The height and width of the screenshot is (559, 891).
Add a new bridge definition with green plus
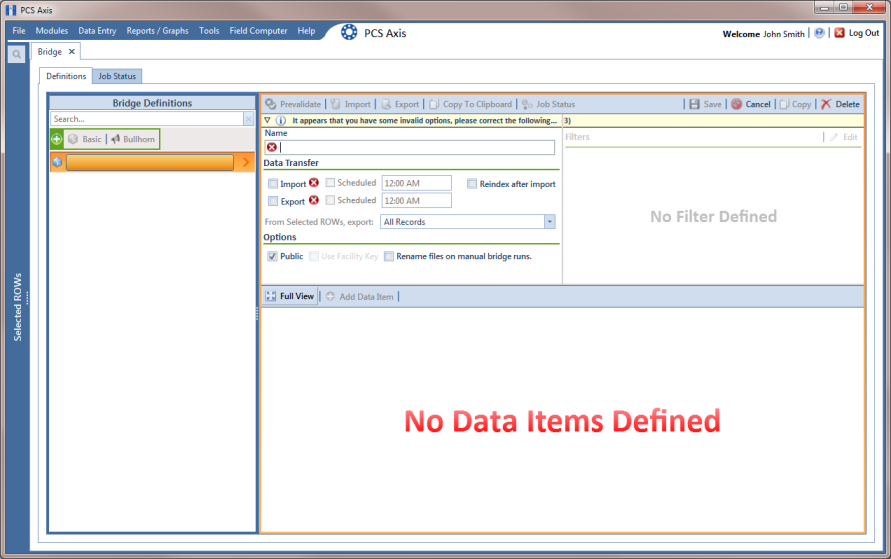(x=57, y=139)
